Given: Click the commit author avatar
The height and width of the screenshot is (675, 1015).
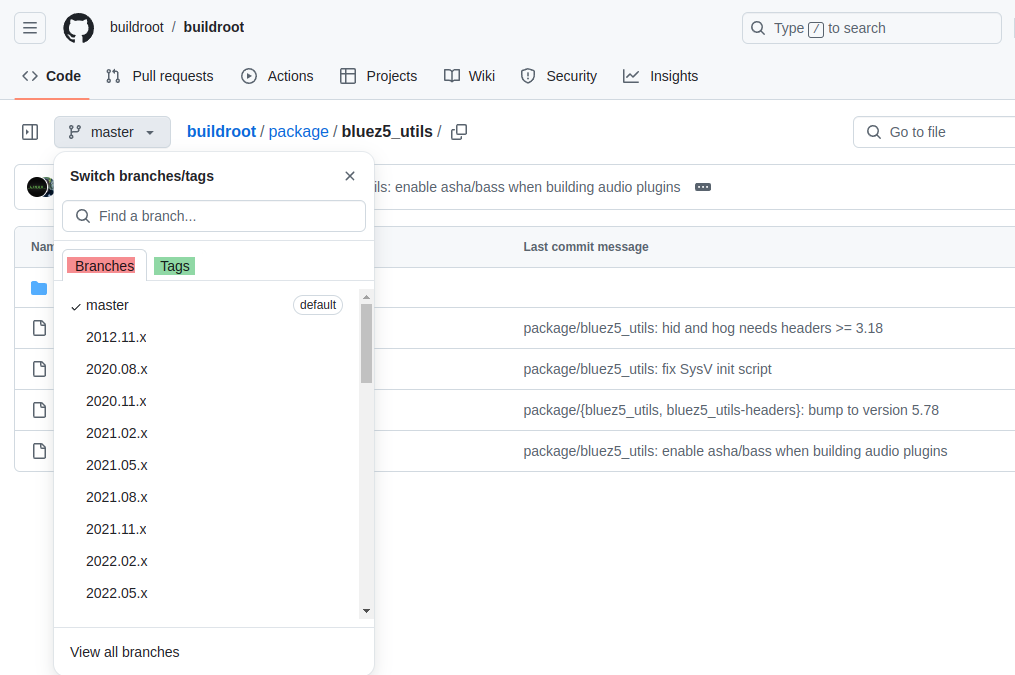Looking at the screenshot, I should click(38, 187).
